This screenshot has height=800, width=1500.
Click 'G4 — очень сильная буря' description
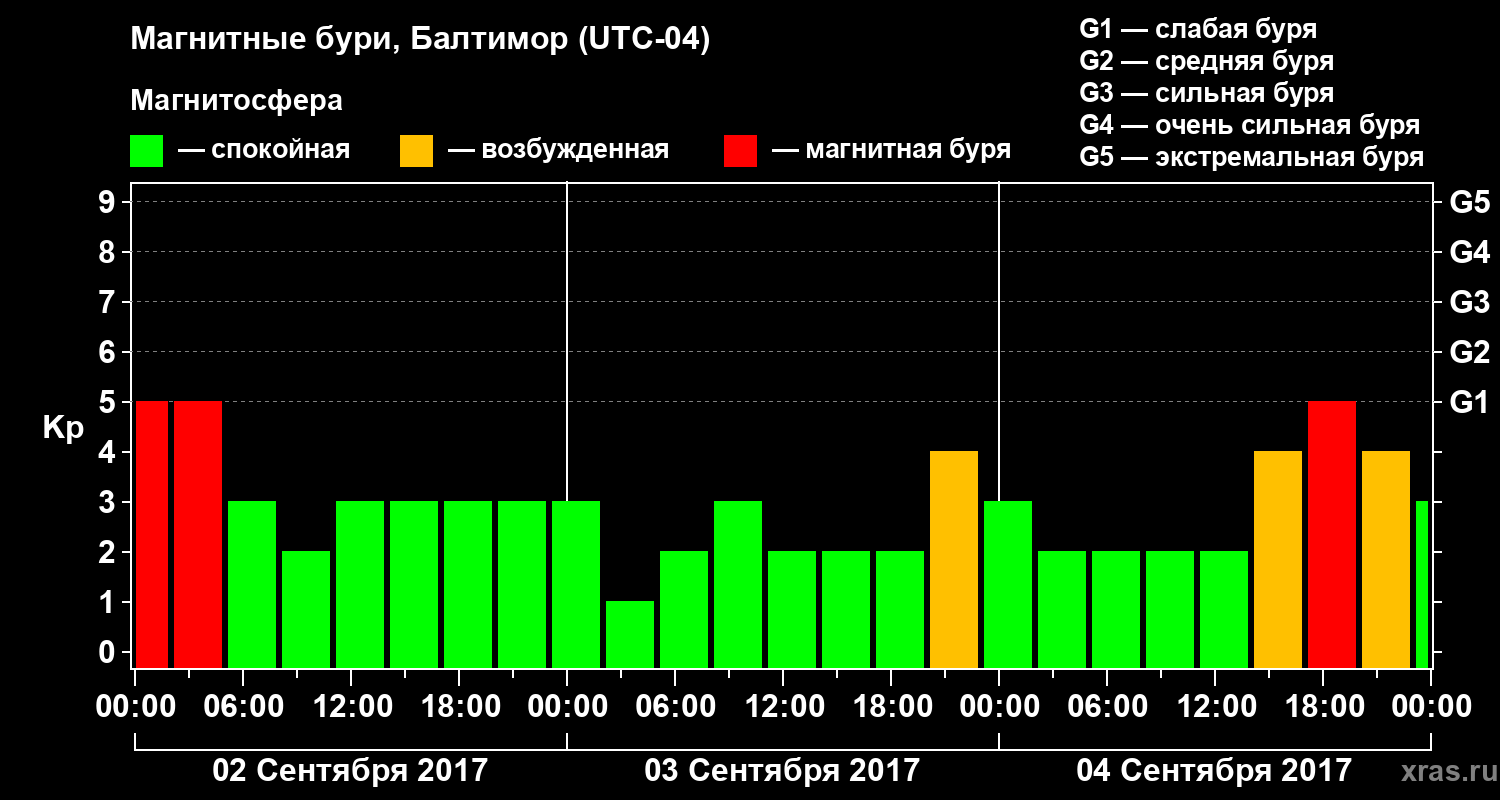tap(1249, 125)
